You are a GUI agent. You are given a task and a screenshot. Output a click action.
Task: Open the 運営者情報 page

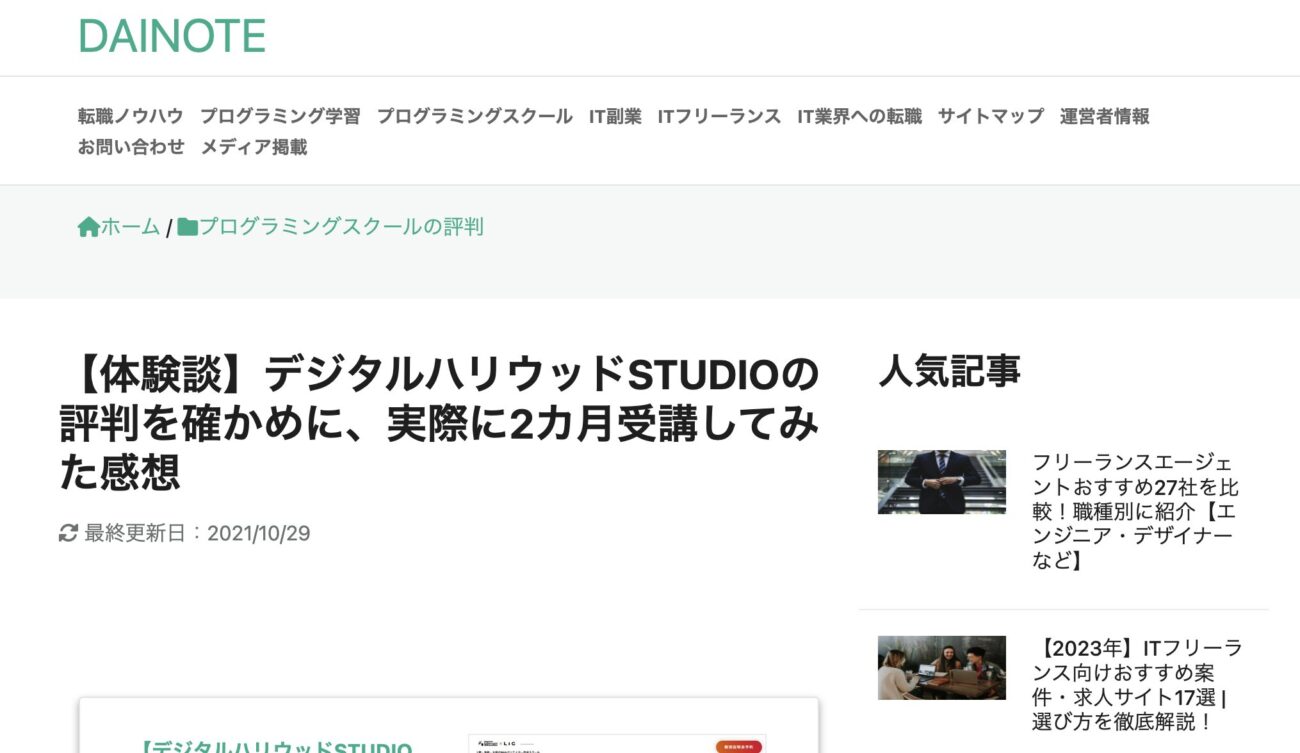(x=1104, y=116)
